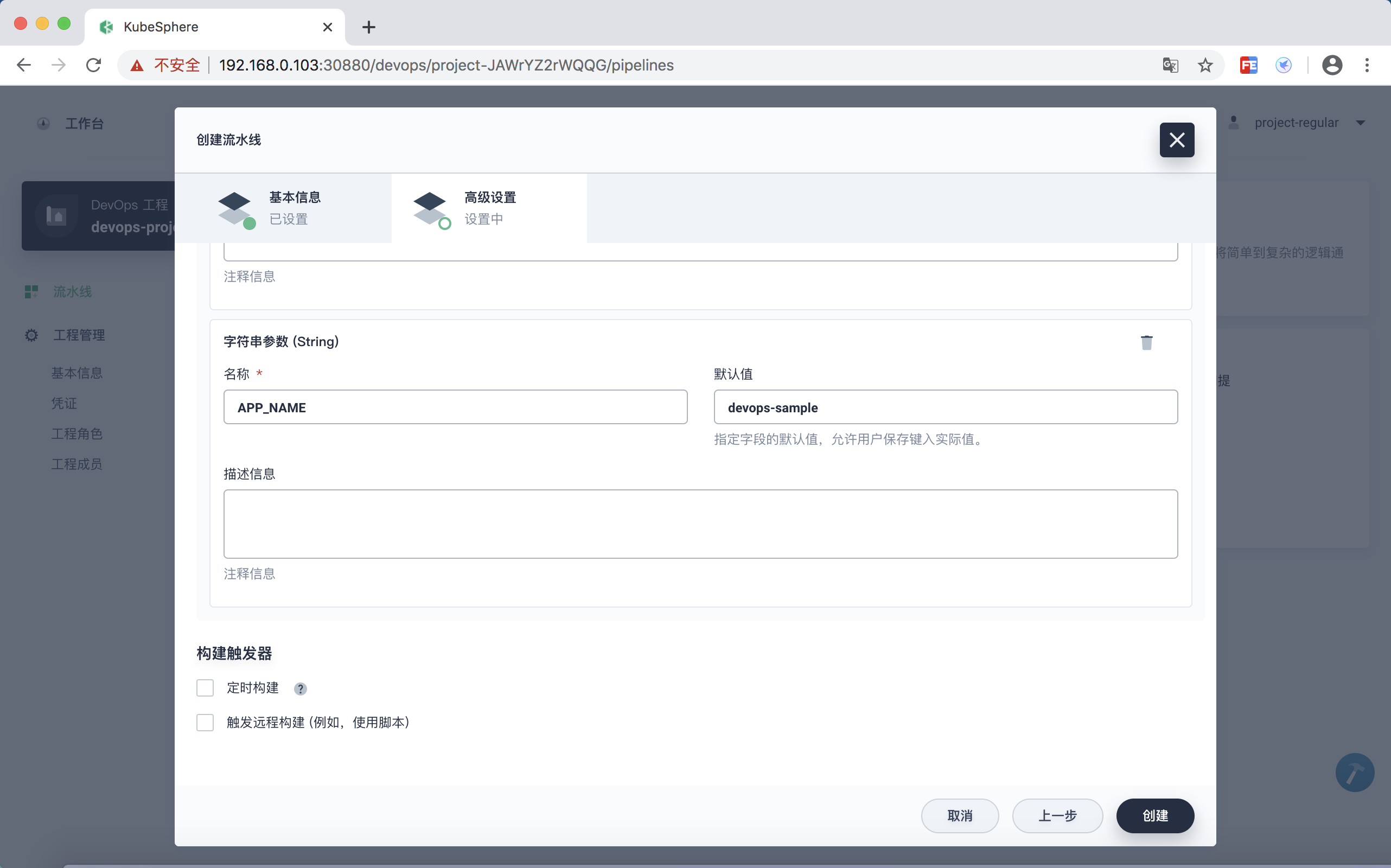Click the 默认值 field containing devops-sample
1391x868 pixels.
945,407
